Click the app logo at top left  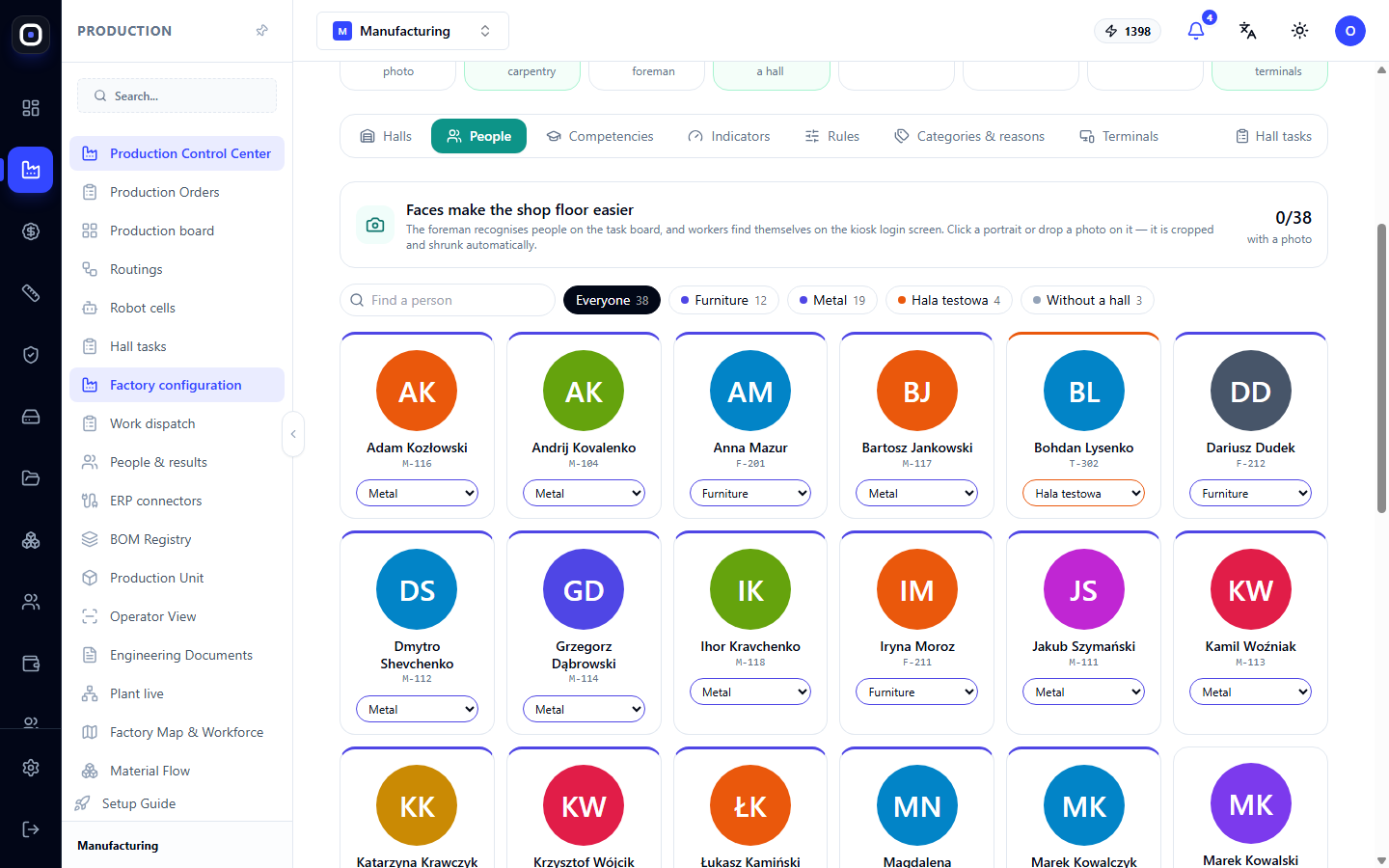click(x=31, y=35)
